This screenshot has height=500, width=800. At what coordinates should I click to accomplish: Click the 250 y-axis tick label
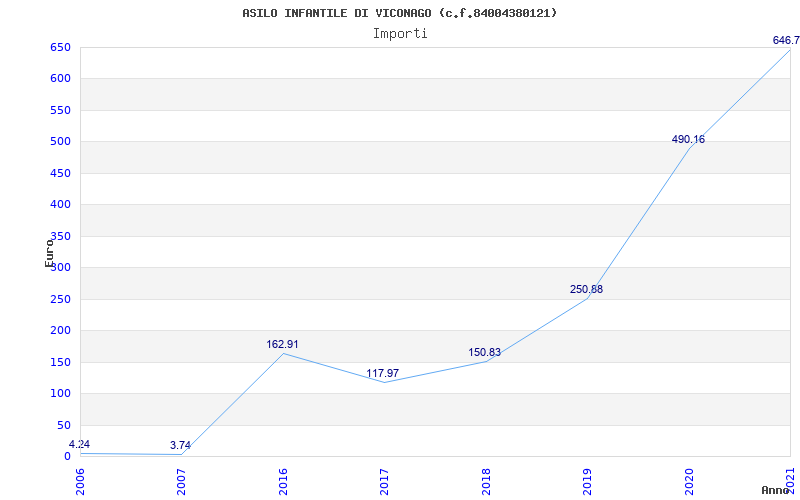click(x=60, y=299)
